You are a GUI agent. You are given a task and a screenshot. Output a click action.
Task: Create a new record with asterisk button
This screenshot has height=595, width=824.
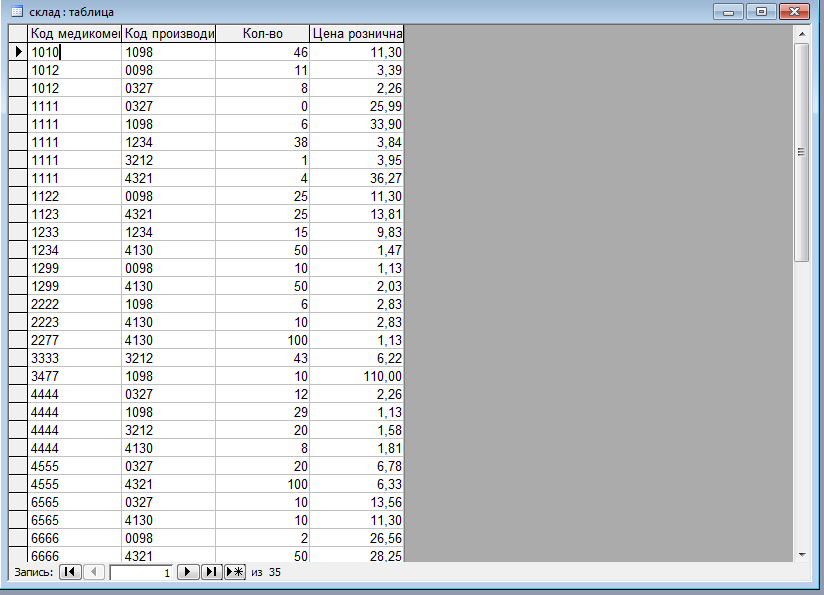pos(235,572)
